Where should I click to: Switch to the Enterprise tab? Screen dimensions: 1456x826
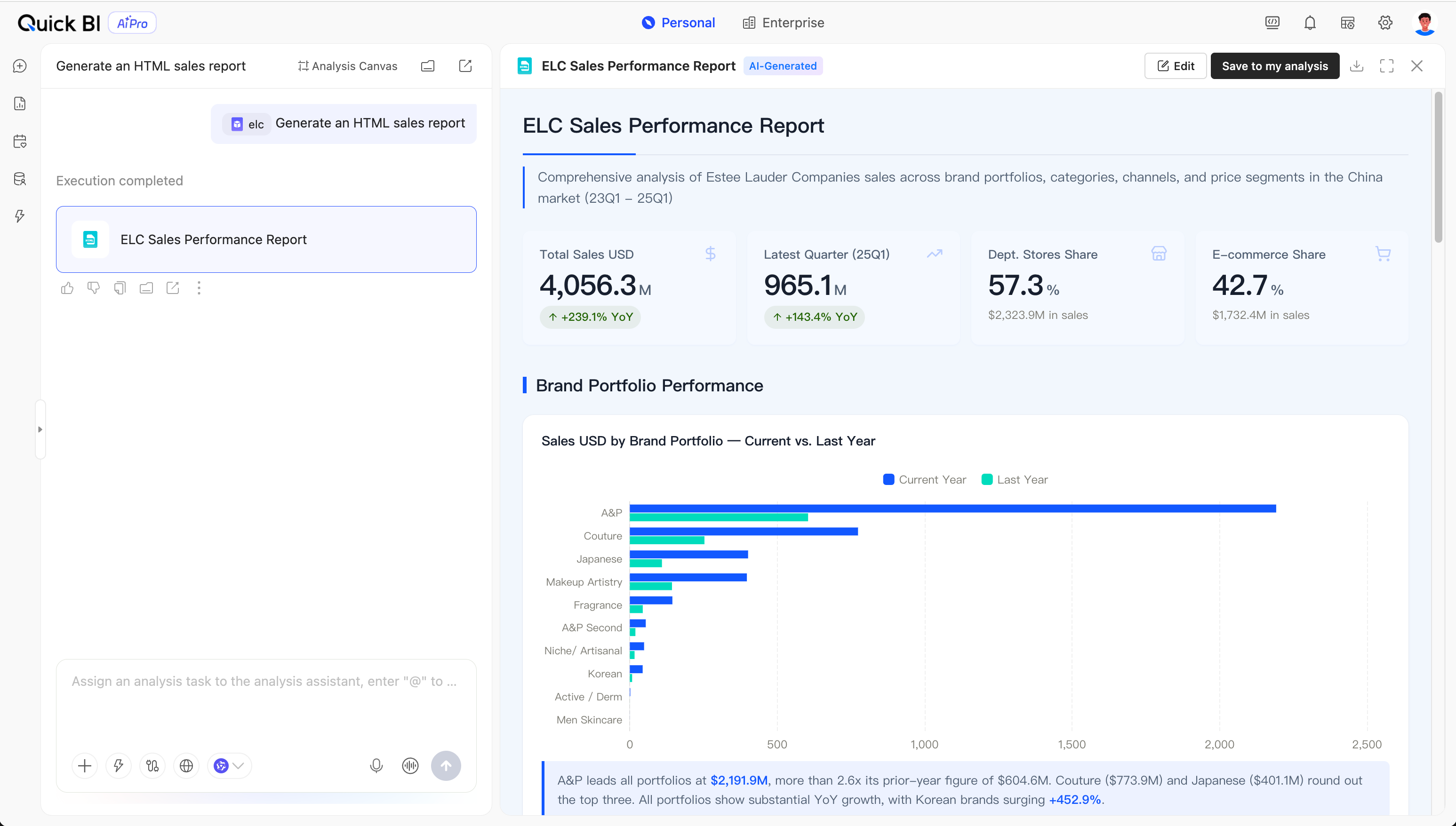pyautogui.click(x=784, y=23)
